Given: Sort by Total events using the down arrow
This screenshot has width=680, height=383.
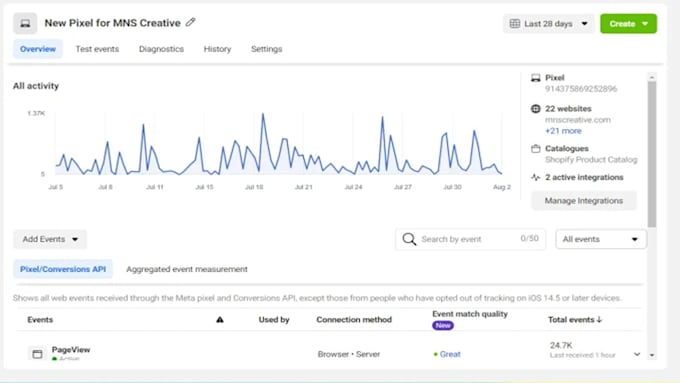Looking at the screenshot, I should click(599, 320).
